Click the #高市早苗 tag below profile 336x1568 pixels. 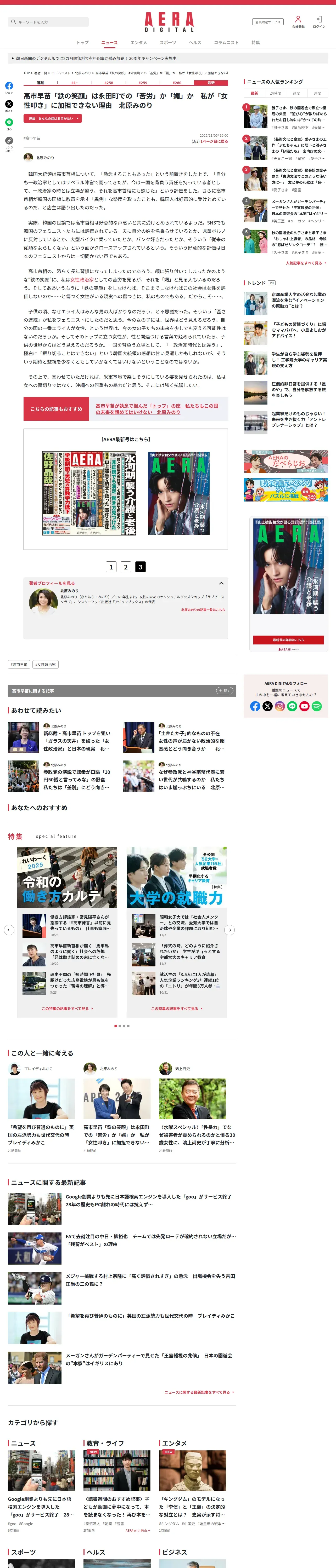pos(19,664)
